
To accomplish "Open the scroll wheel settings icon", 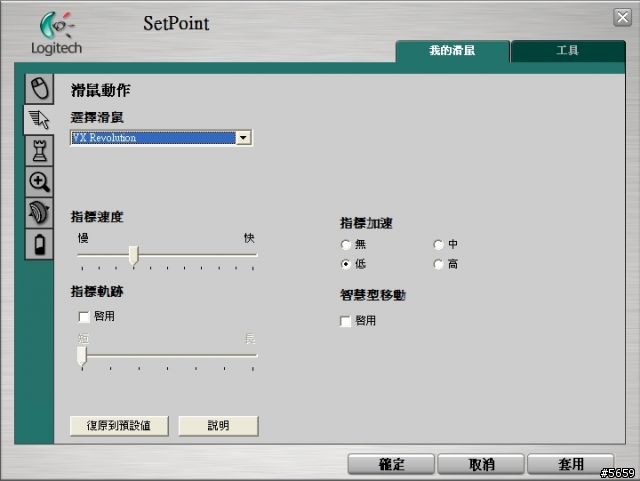I will (39, 213).
